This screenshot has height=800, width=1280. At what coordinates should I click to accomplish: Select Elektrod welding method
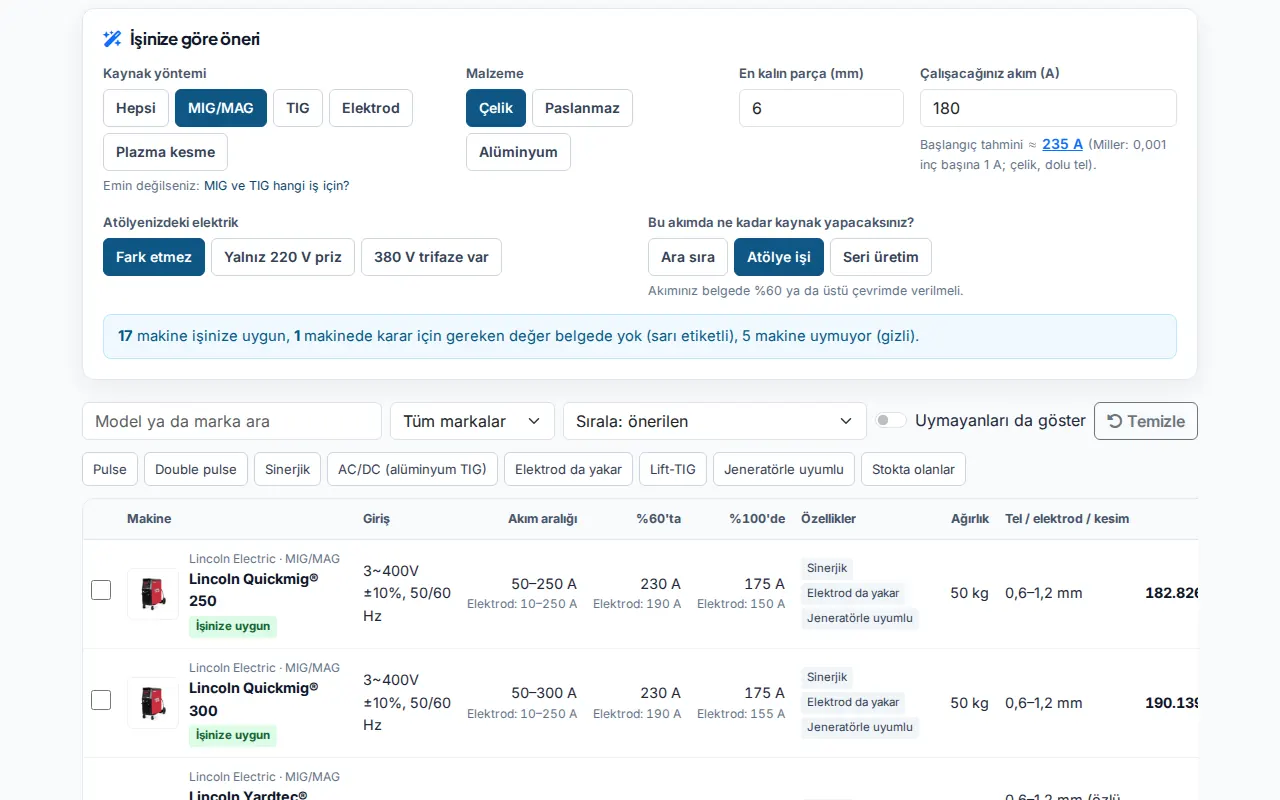(371, 108)
